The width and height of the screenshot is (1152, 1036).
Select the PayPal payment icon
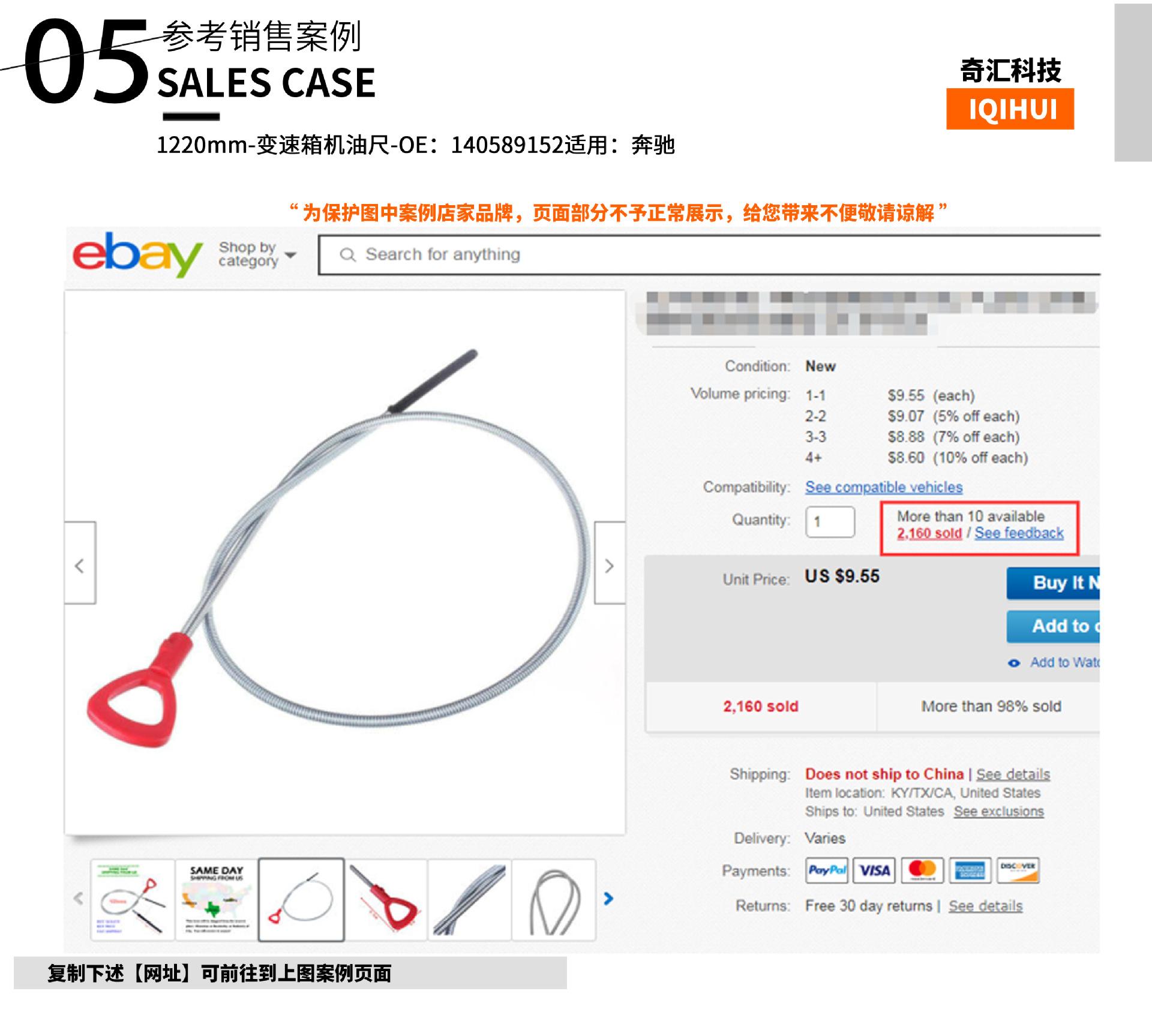[x=827, y=870]
